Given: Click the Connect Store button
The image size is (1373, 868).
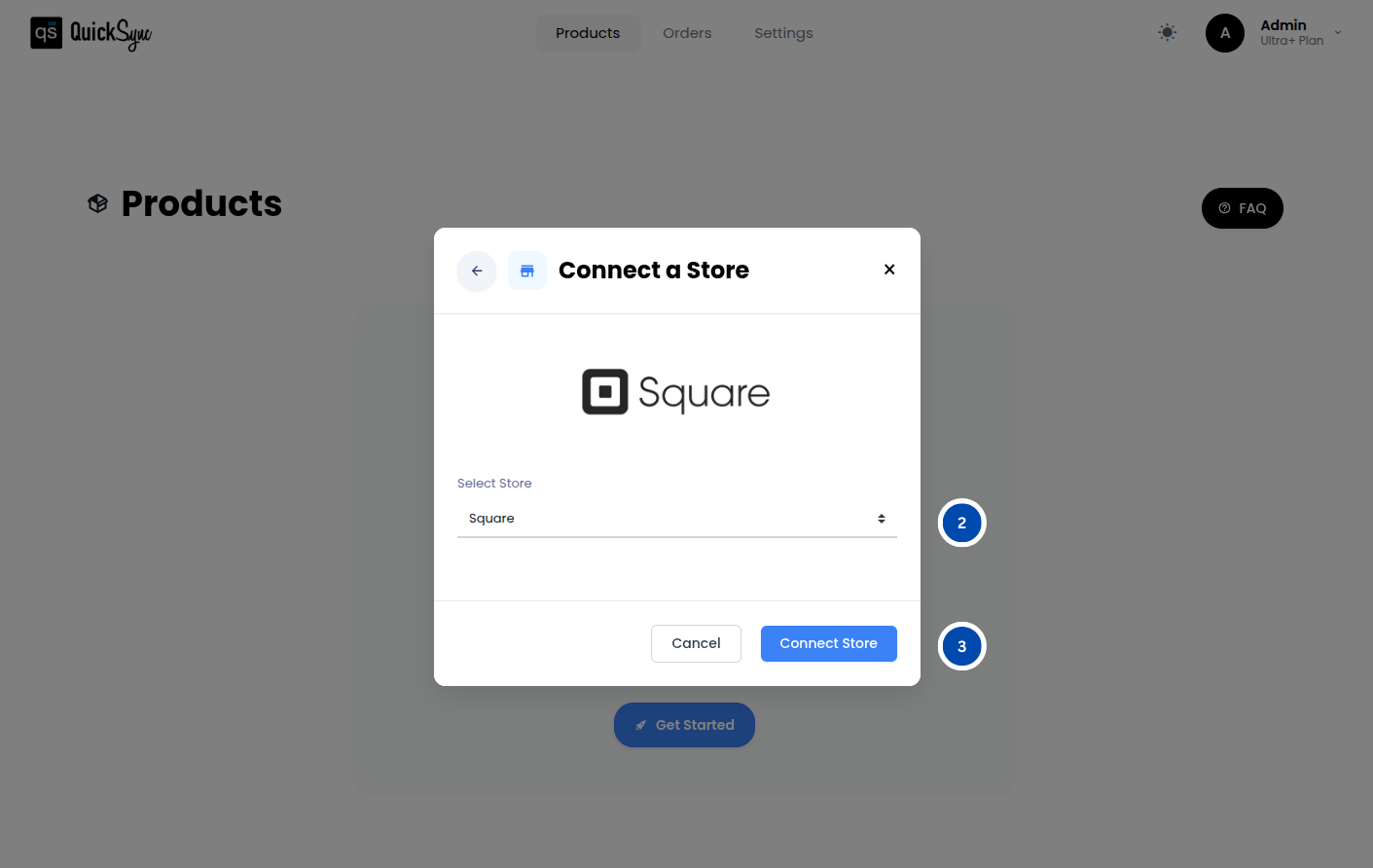Looking at the screenshot, I should (828, 643).
